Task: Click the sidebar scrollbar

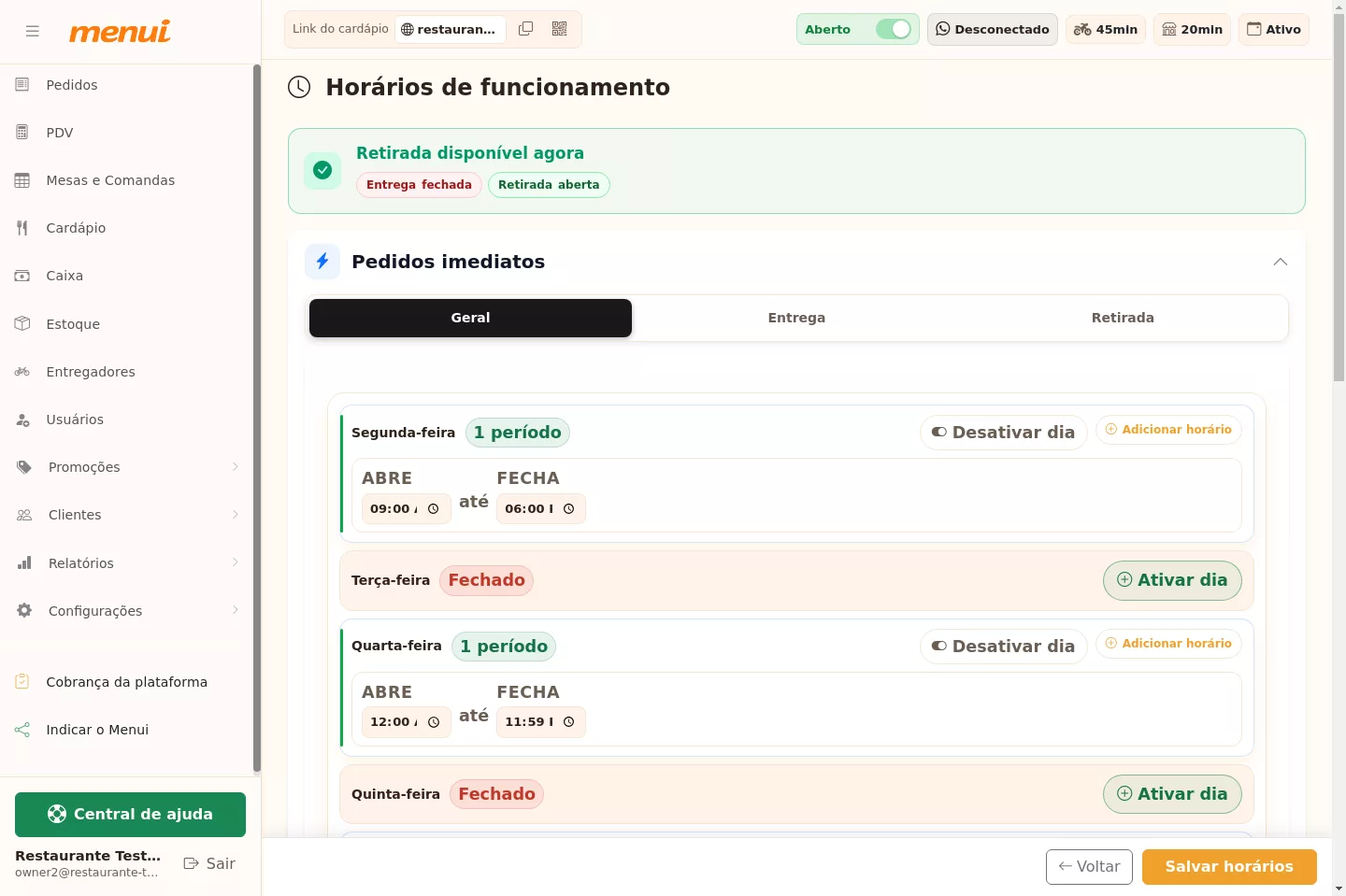Action: click(x=257, y=419)
